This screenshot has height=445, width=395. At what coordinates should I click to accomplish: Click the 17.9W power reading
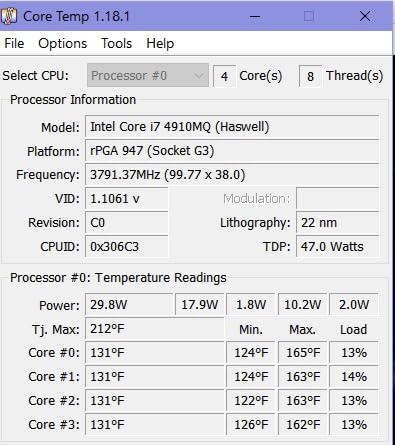click(x=200, y=304)
